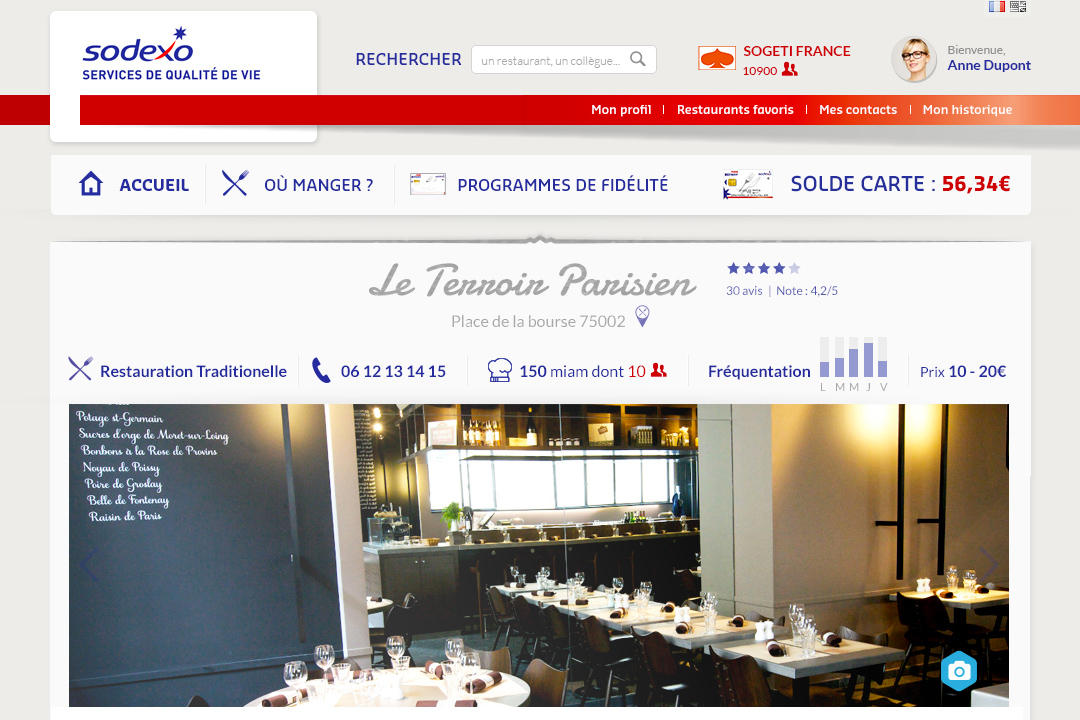Viewport: 1080px width, 720px height.
Task: Click the chef hat miam icon
Action: 500,370
